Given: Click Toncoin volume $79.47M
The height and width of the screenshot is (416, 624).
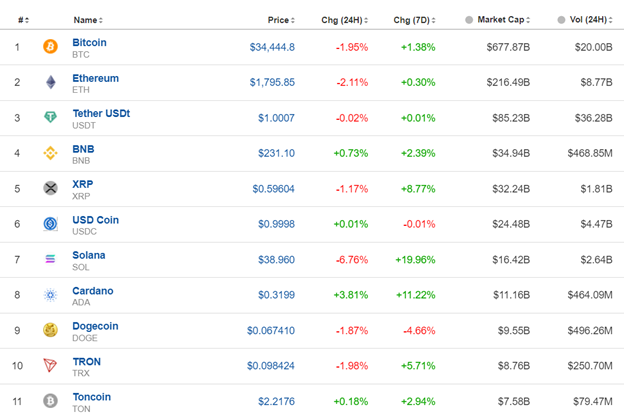Looking at the screenshot, I should point(593,401).
